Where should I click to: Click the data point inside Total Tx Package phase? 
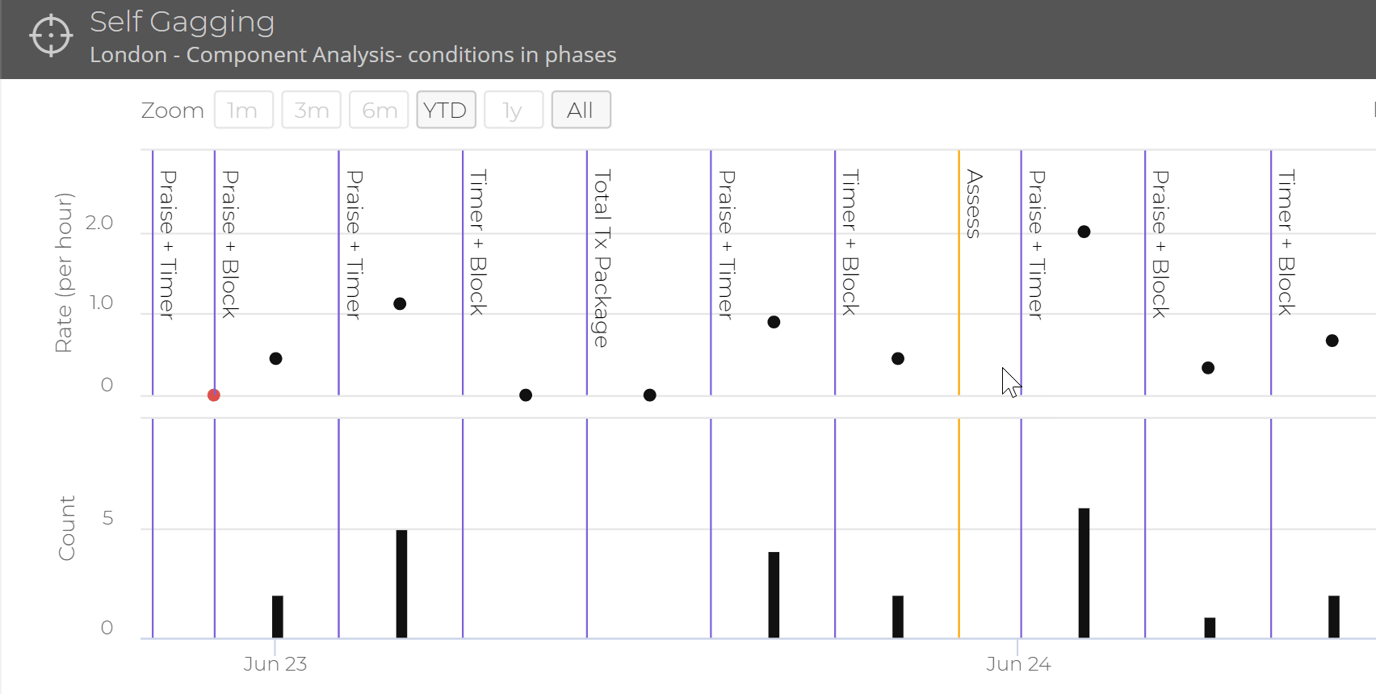coord(651,395)
